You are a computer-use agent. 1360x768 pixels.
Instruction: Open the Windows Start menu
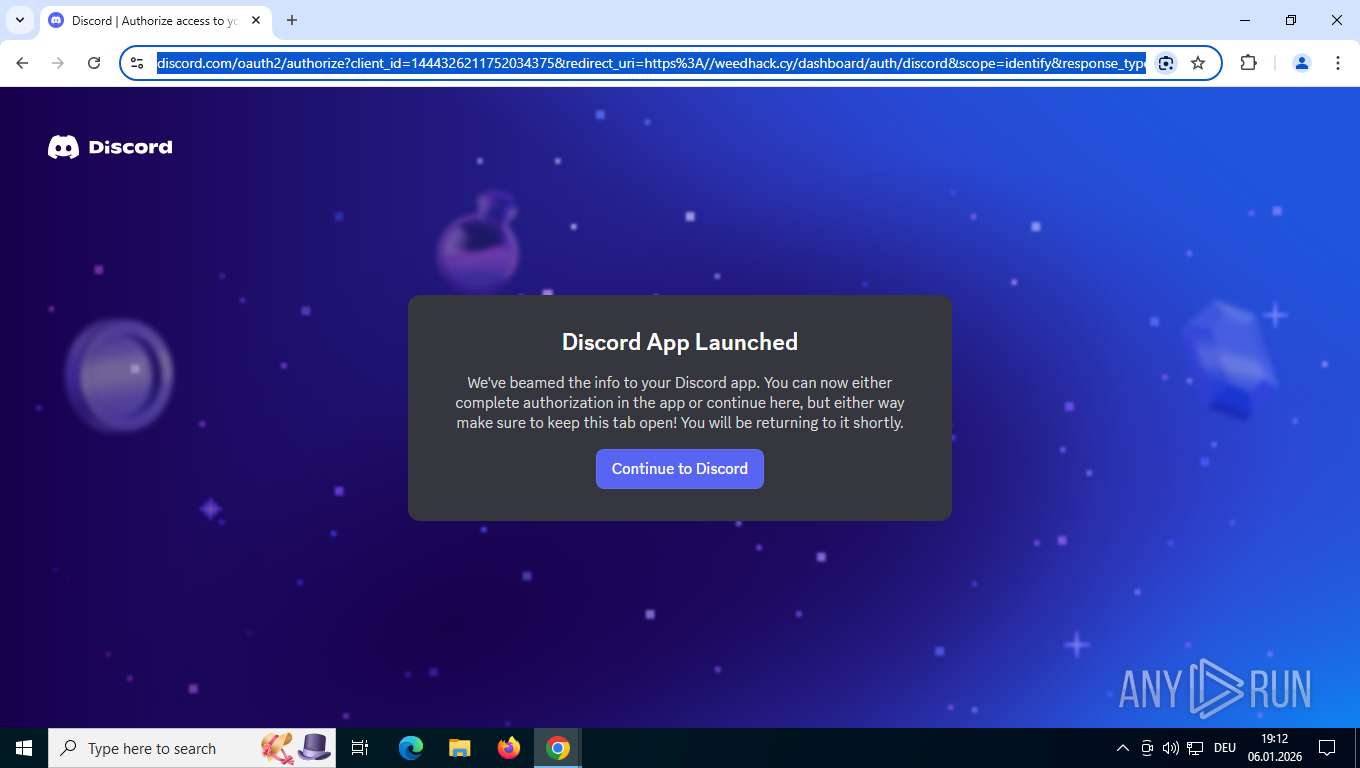(24, 748)
